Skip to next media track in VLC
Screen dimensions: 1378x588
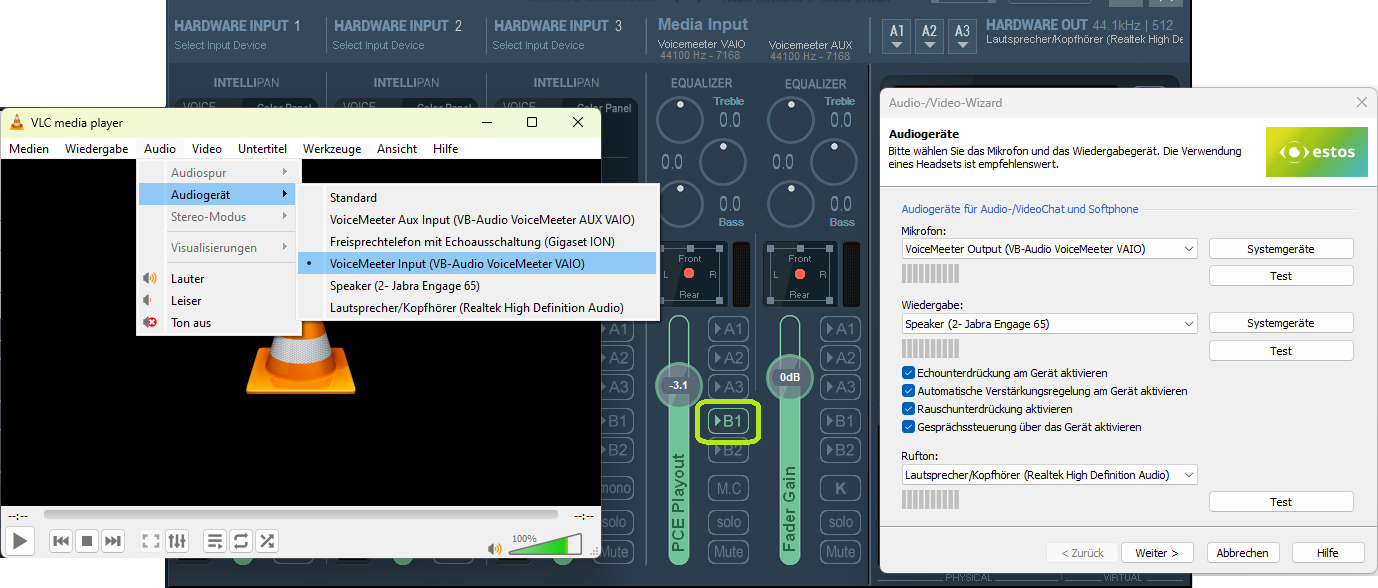point(113,541)
